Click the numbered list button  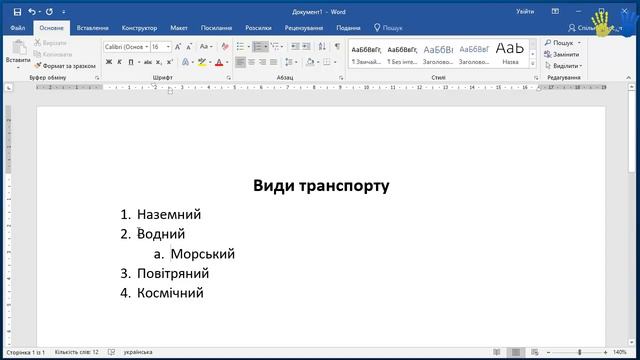[257, 47]
